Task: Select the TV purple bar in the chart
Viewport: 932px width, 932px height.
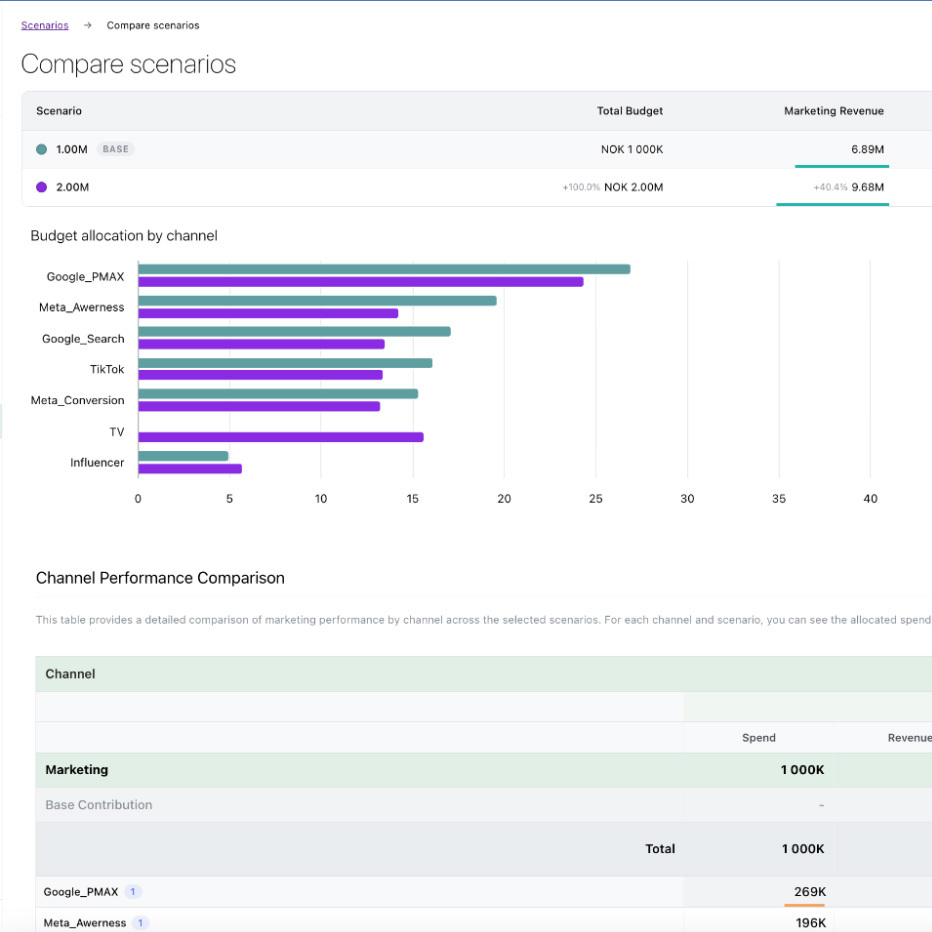Action: pyautogui.click(x=280, y=436)
